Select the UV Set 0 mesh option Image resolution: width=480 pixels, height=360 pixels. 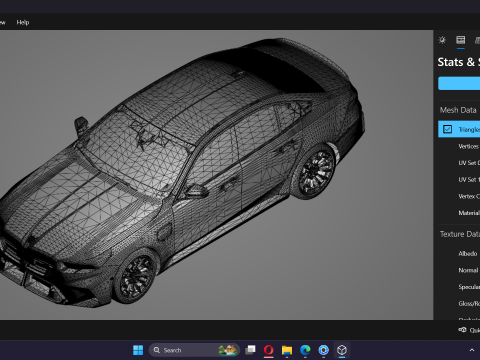[x=469, y=163]
